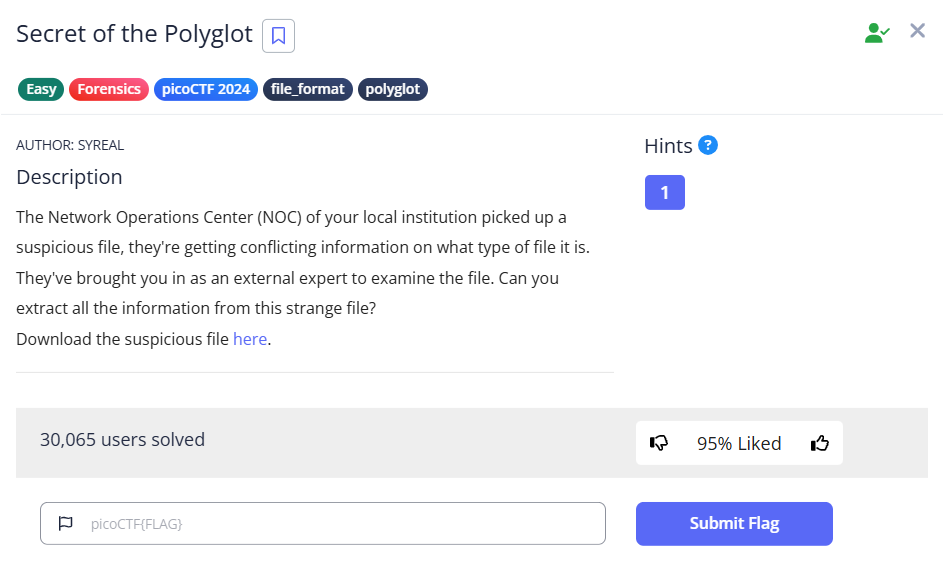The width and height of the screenshot is (945, 582).
Task: Like the challenge with the thumbs-up icon
Action: tap(820, 443)
